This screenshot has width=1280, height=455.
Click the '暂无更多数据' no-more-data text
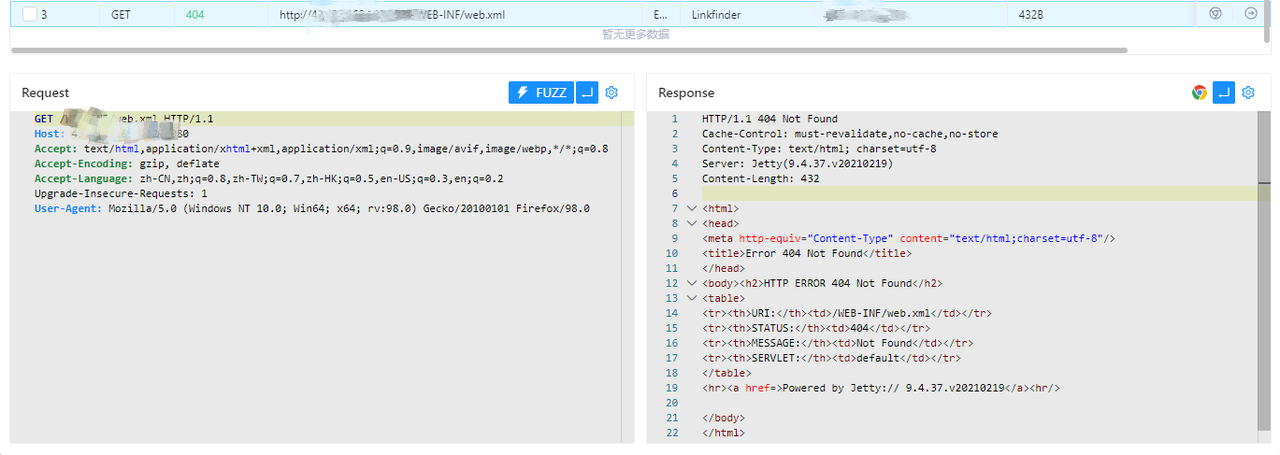pos(635,34)
